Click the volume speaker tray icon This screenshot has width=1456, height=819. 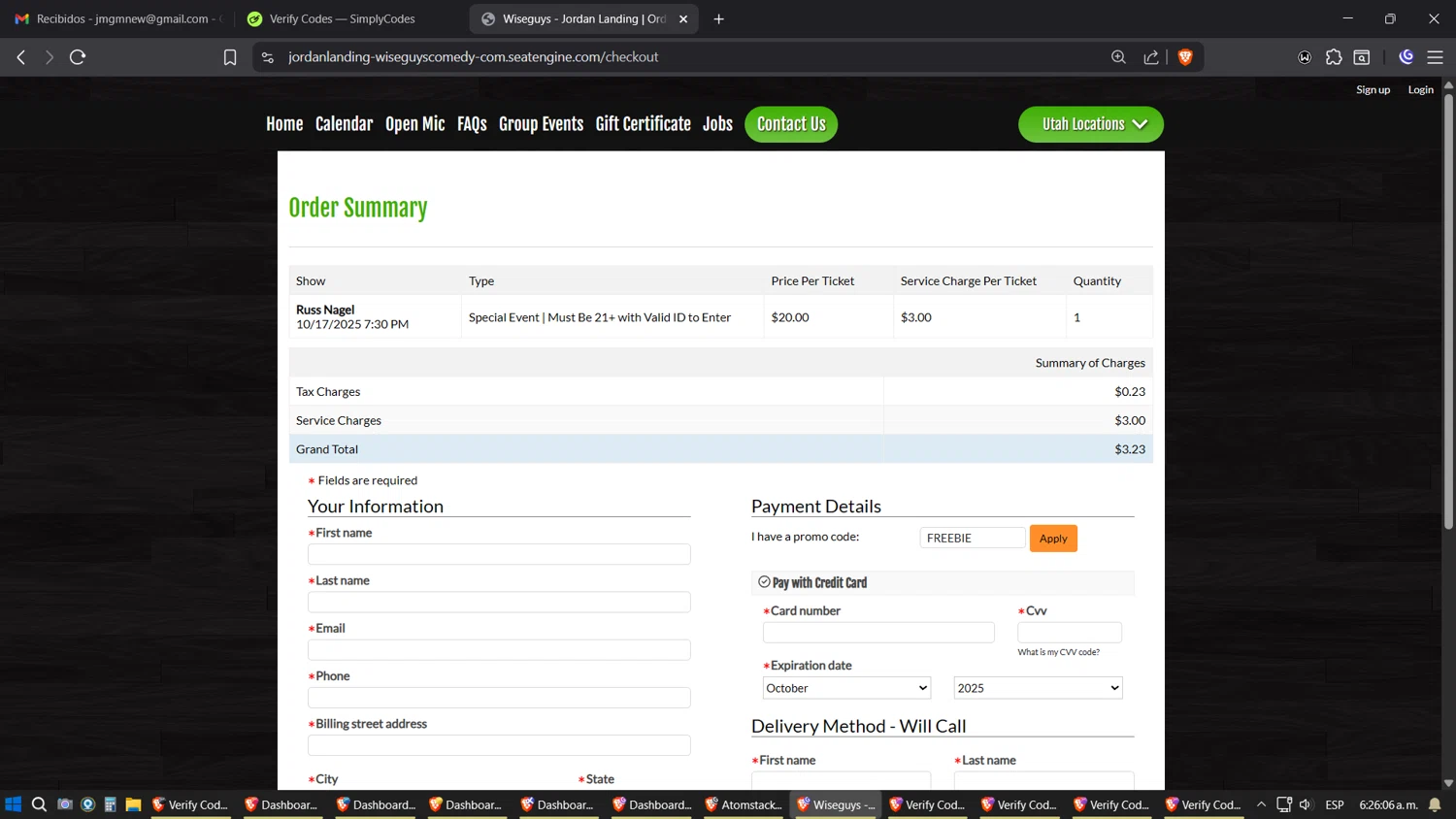(x=1306, y=804)
